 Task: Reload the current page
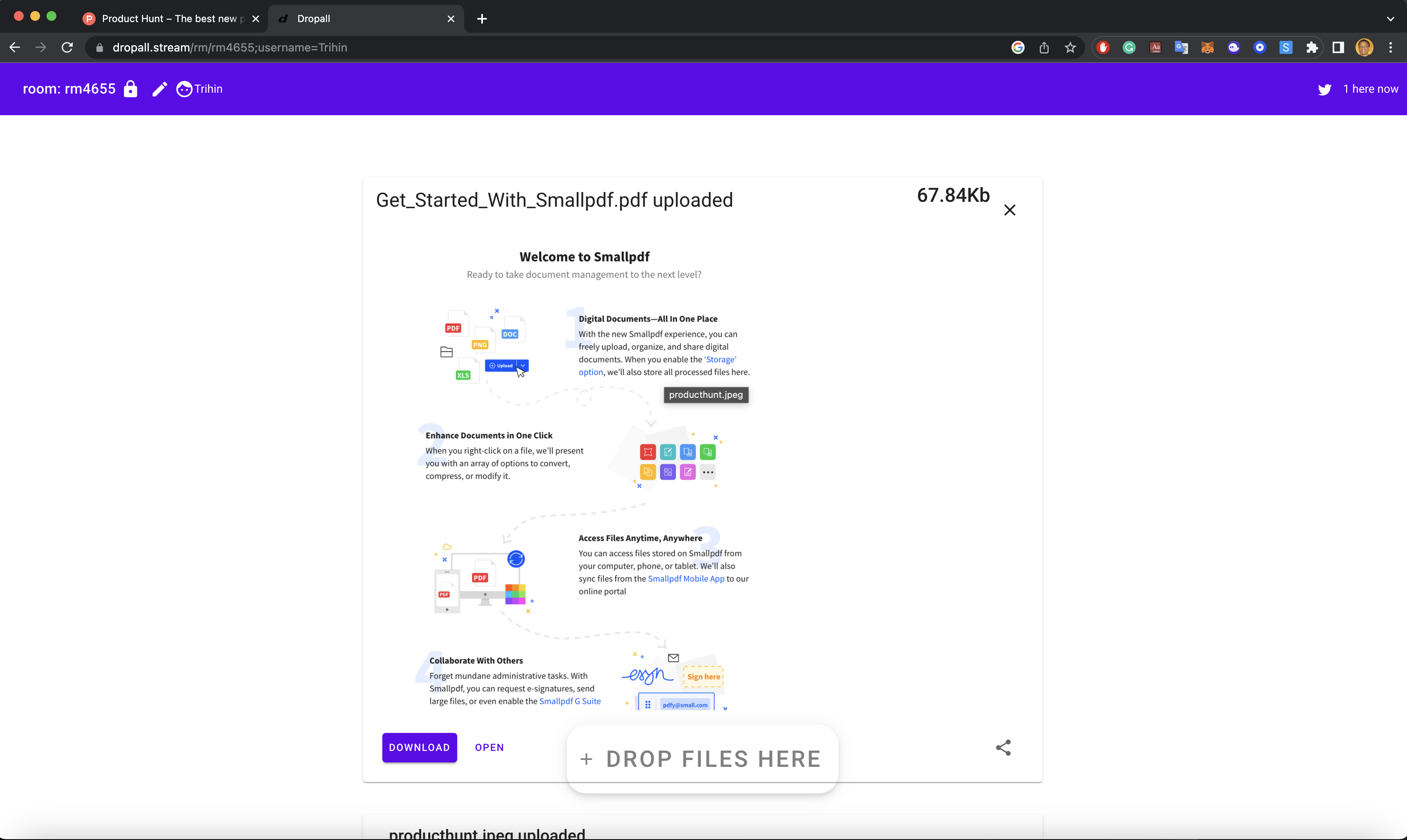pyautogui.click(x=67, y=47)
